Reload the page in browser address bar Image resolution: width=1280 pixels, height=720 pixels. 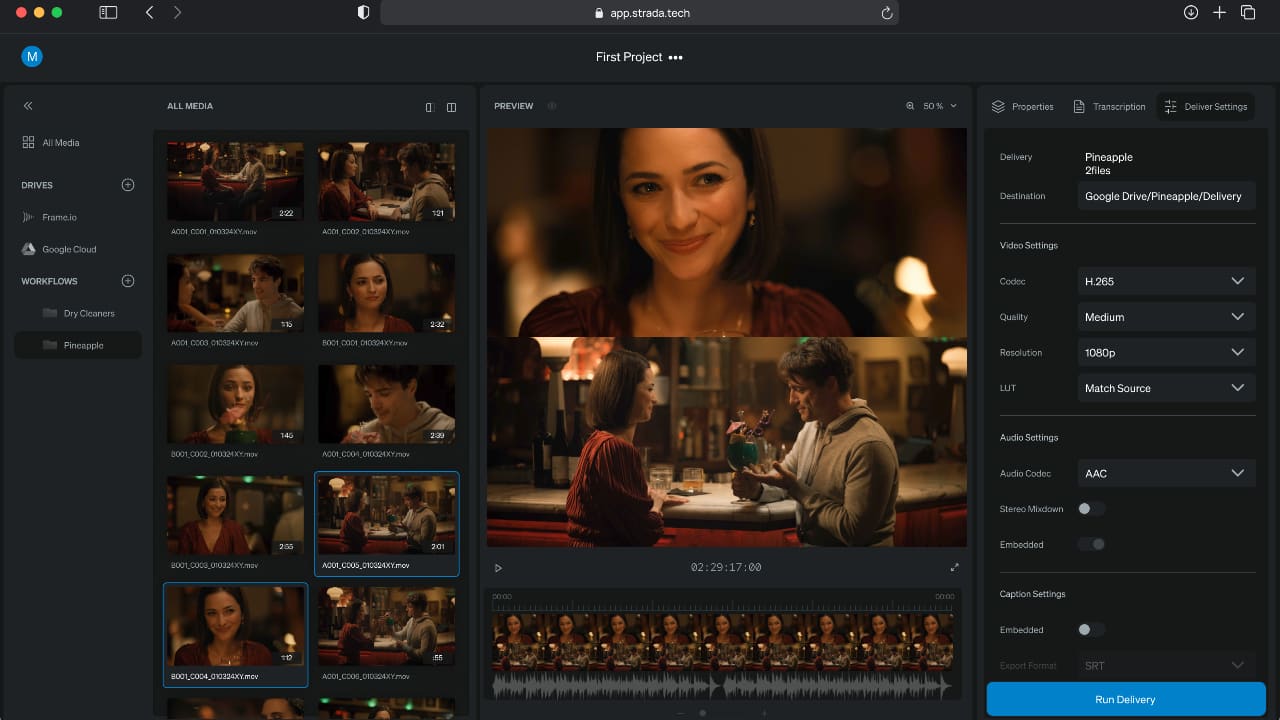tap(886, 13)
